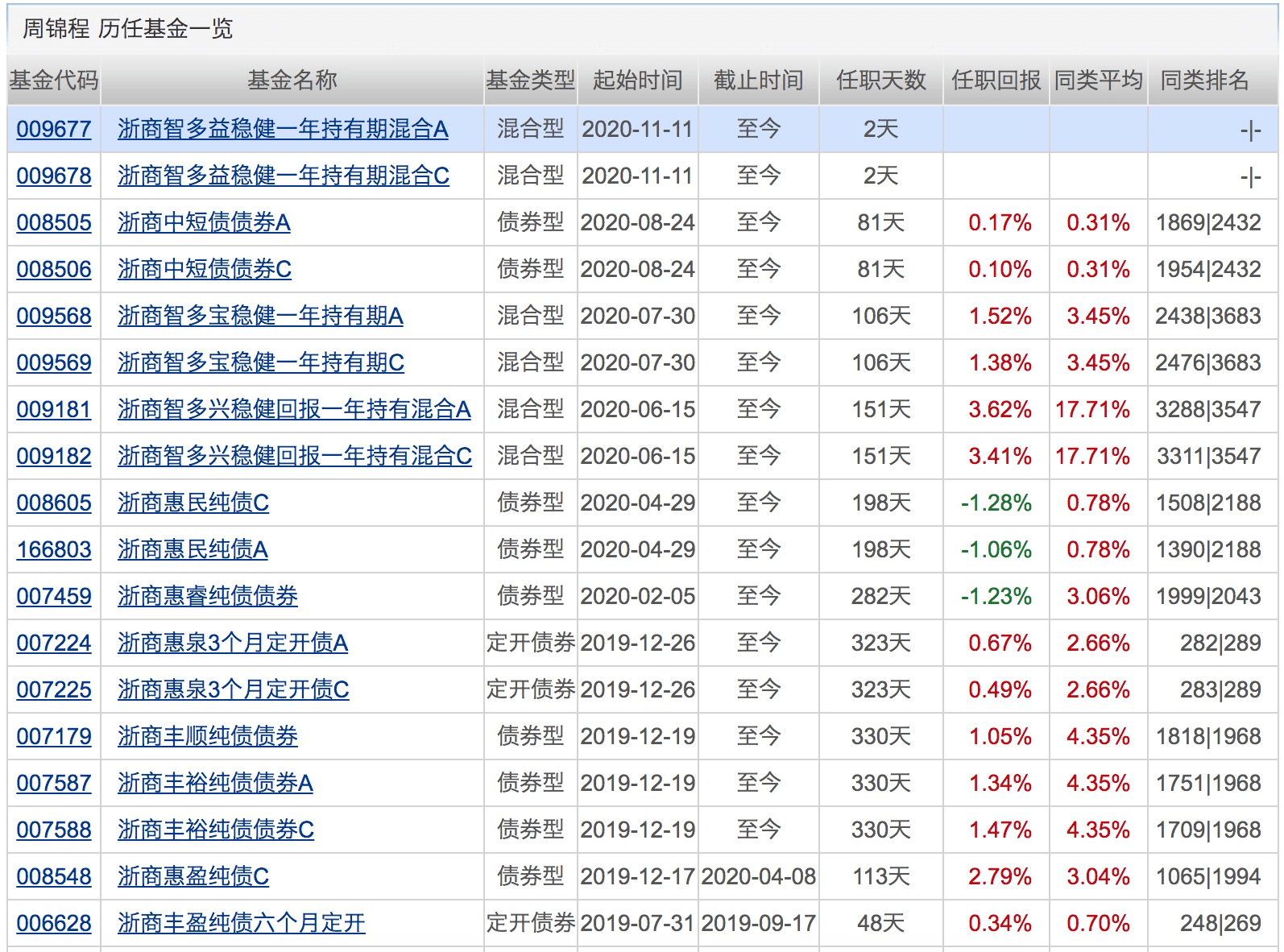This screenshot has width=1284, height=952.
Task: Open fund code link 007459
Action: click(54, 596)
